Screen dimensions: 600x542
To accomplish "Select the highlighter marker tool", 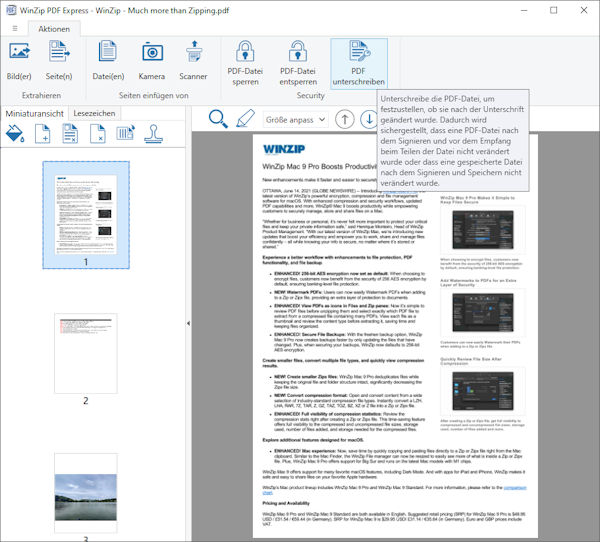I will pos(245,118).
